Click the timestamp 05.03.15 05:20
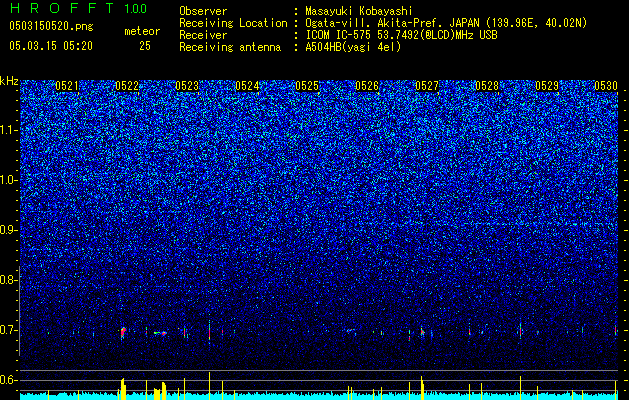 (51, 46)
